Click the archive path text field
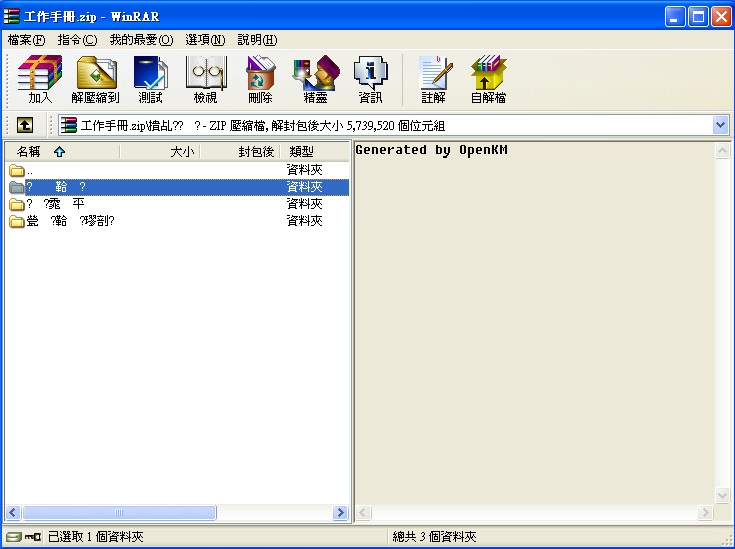 coord(394,125)
